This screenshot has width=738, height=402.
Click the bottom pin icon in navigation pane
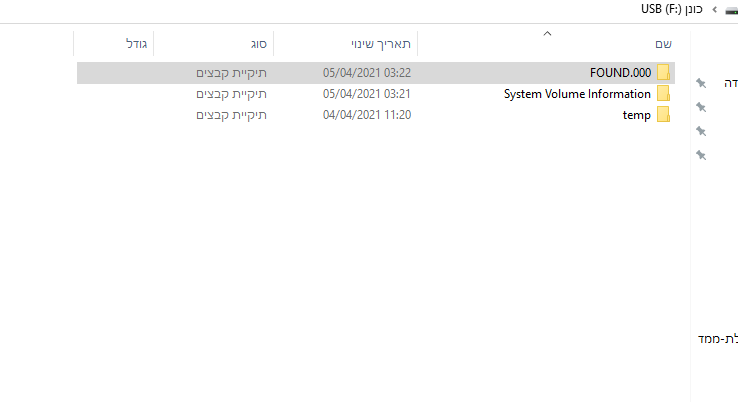point(701,155)
